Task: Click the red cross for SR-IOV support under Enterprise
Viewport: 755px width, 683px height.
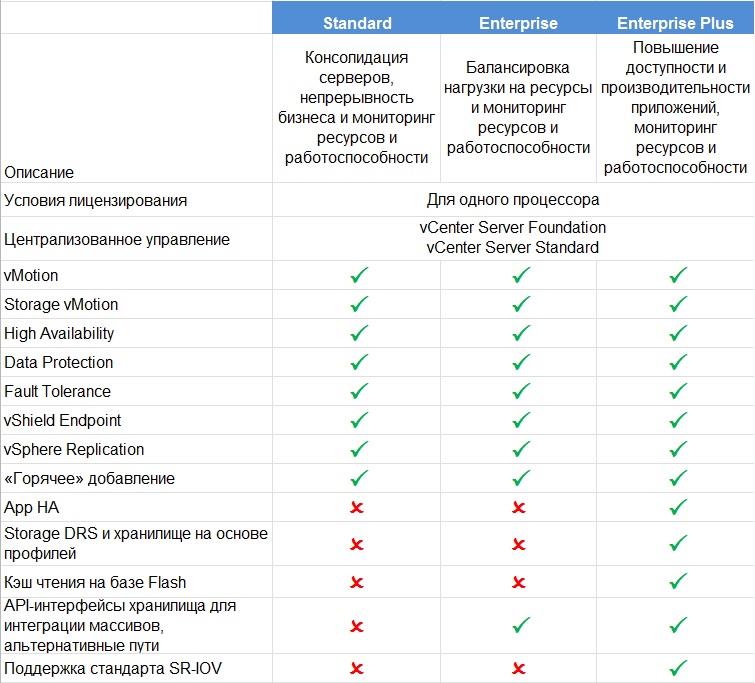Action: [519, 669]
